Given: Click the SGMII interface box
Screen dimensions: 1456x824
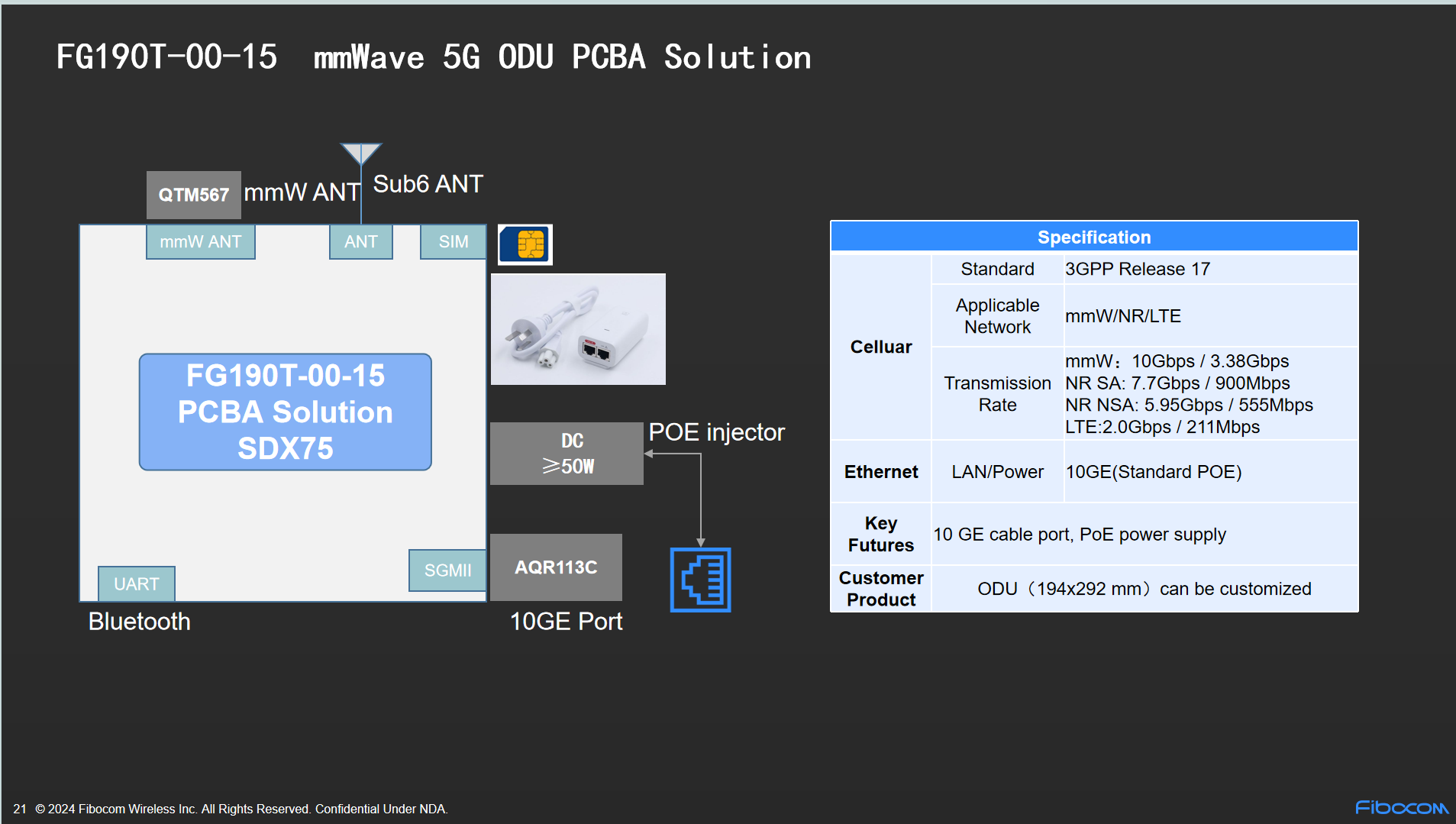Looking at the screenshot, I should coord(447,570).
